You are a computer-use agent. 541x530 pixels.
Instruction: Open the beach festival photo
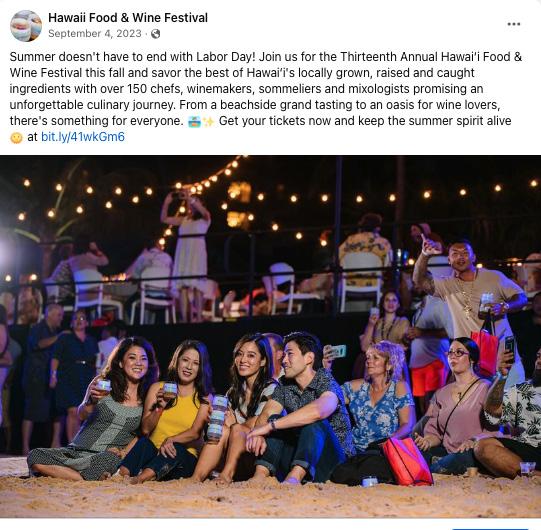coord(270,337)
